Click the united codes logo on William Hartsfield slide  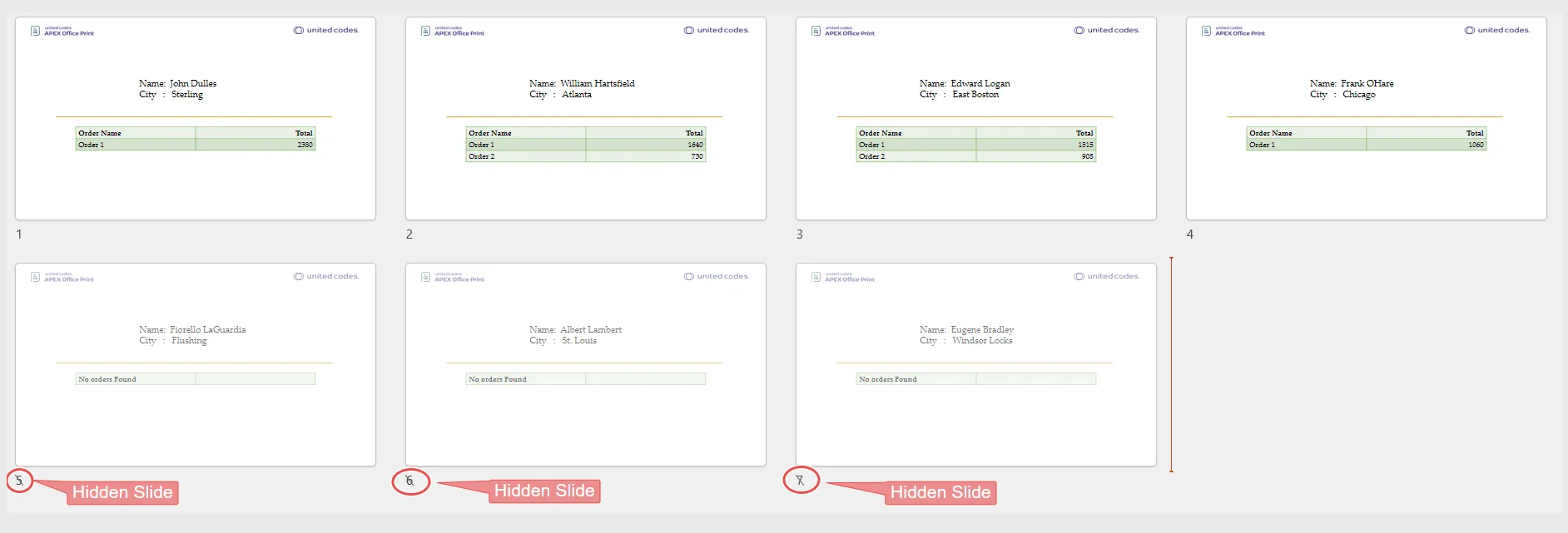(717, 30)
